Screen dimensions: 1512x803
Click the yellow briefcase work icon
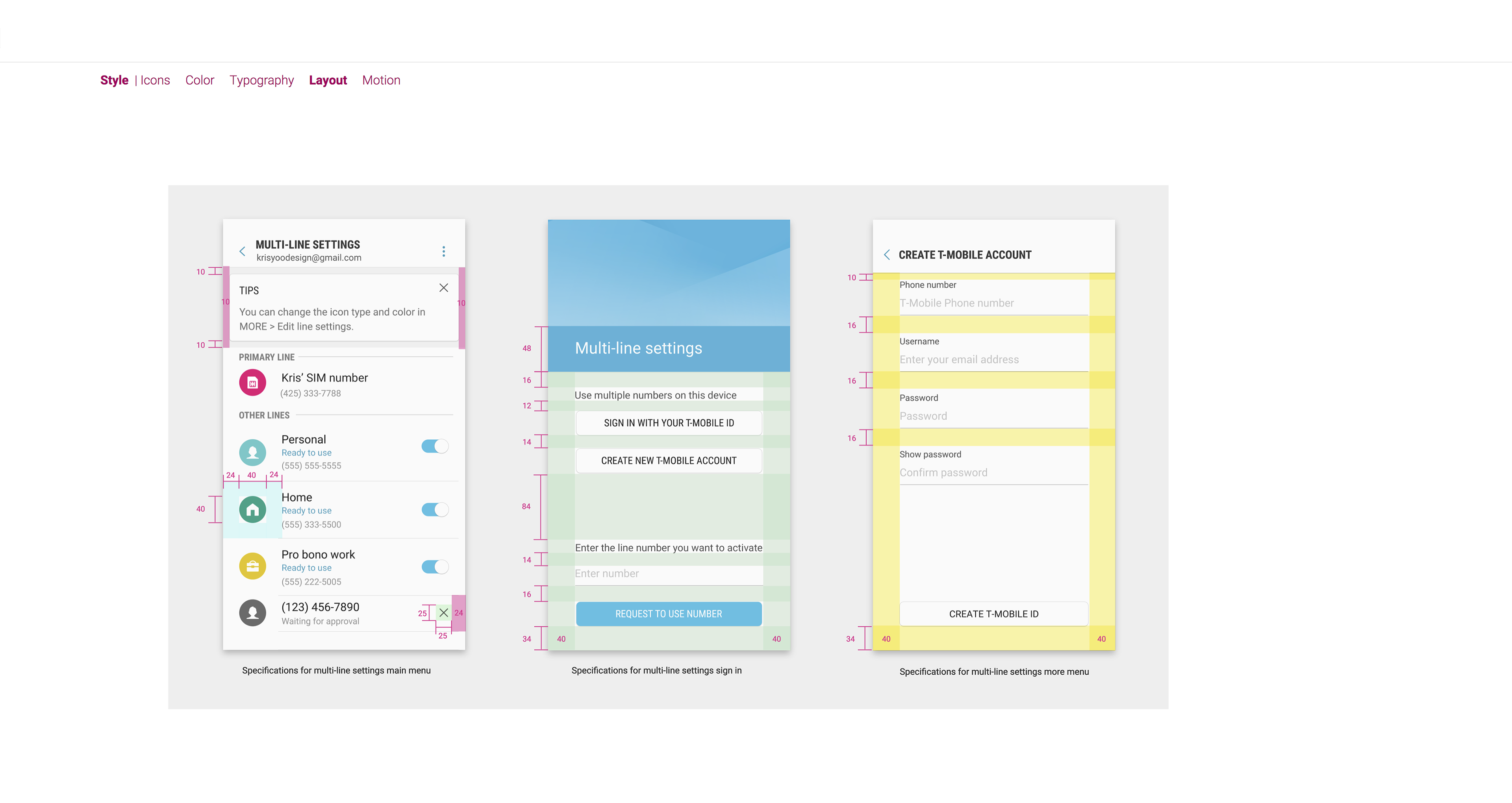(252, 566)
